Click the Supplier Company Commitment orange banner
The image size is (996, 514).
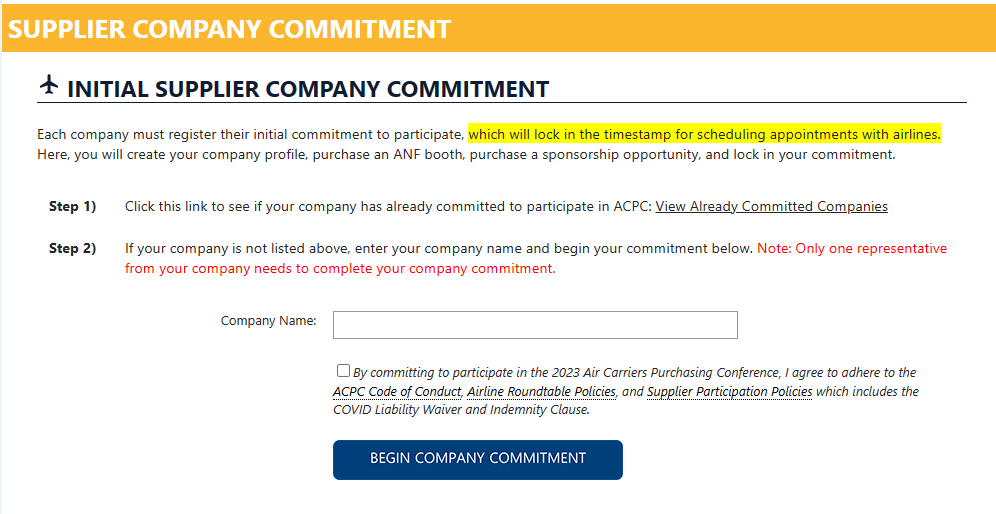(x=498, y=28)
